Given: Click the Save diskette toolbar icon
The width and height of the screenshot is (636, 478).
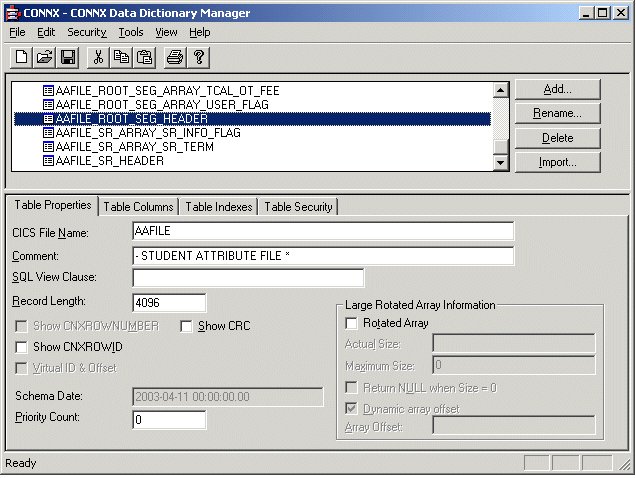Looking at the screenshot, I should 68,57.
